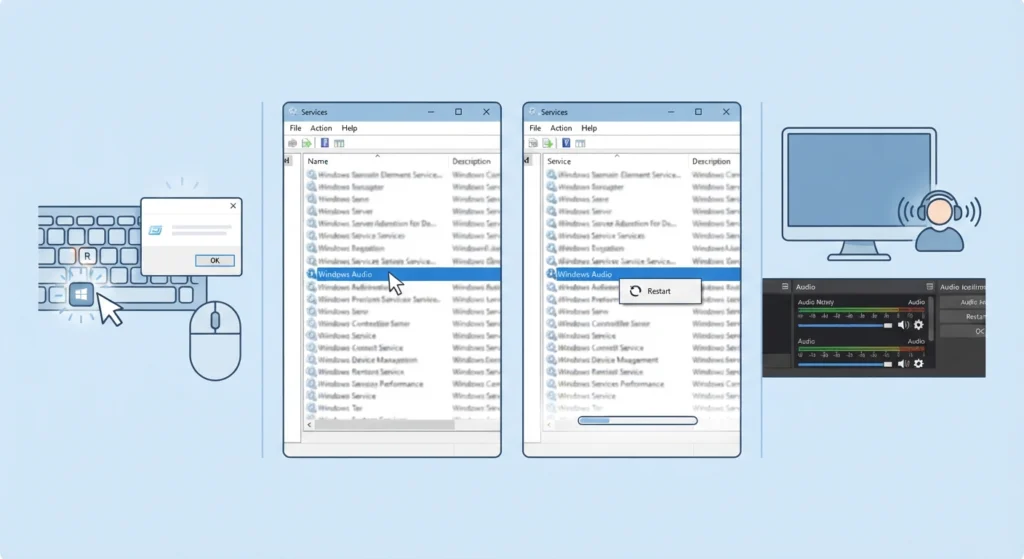This screenshot has height=559, width=1024.
Task: Close the small Run dialog
Action: [x=233, y=206]
